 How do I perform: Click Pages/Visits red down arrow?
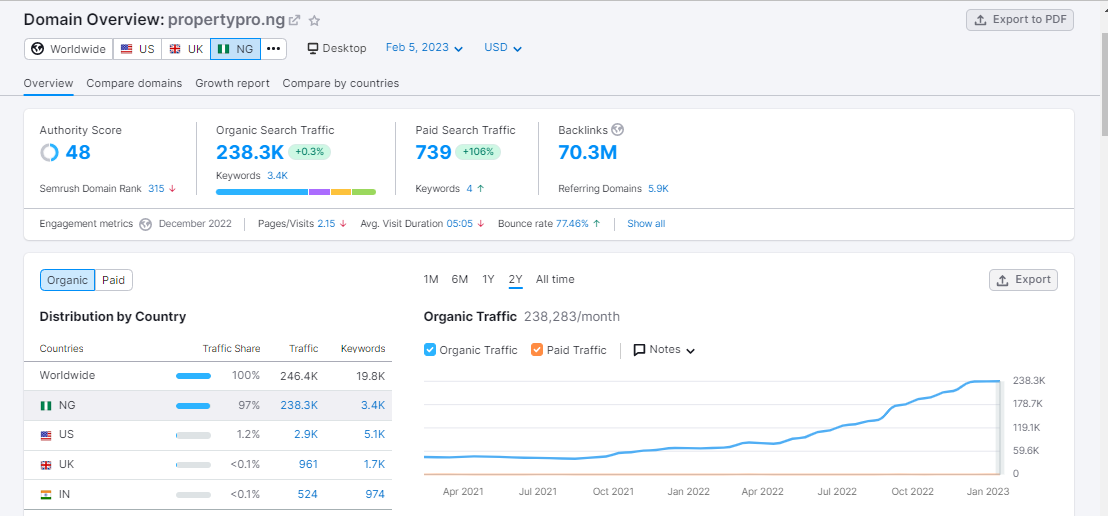(343, 223)
